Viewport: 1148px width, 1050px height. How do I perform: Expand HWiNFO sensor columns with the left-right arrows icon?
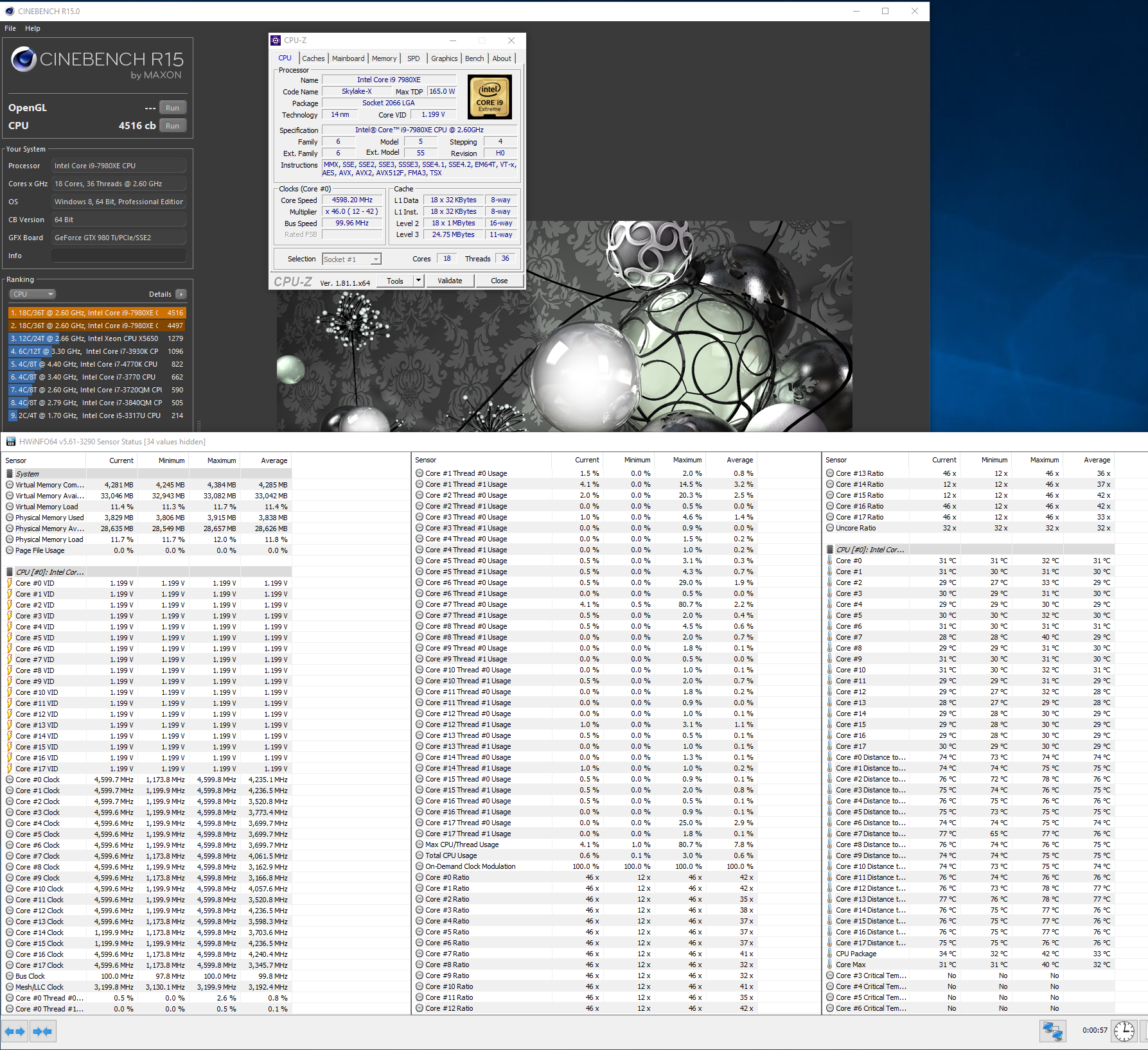click(x=15, y=1031)
